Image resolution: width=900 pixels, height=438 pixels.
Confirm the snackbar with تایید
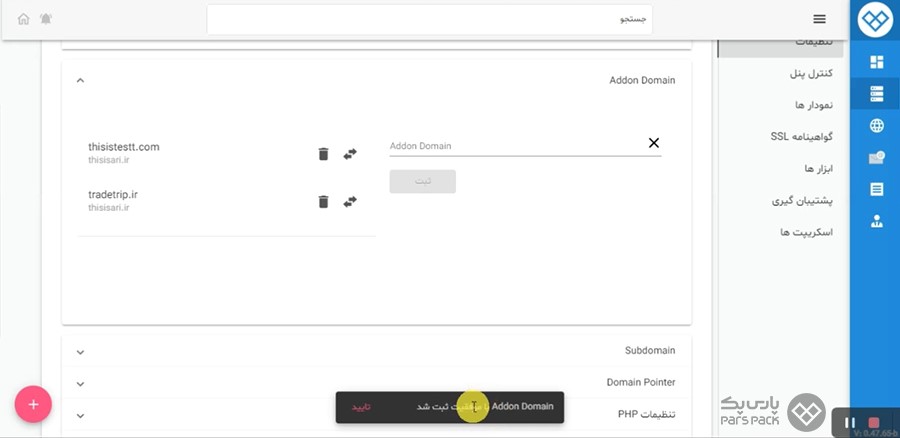(361, 406)
